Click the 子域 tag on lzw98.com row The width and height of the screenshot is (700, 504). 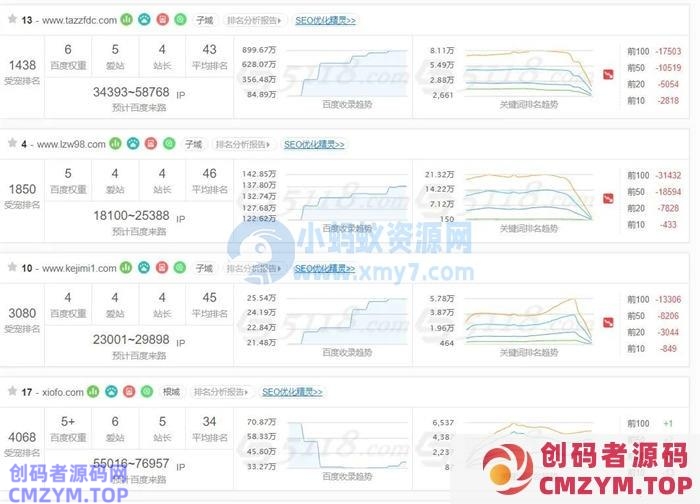(193, 144)
